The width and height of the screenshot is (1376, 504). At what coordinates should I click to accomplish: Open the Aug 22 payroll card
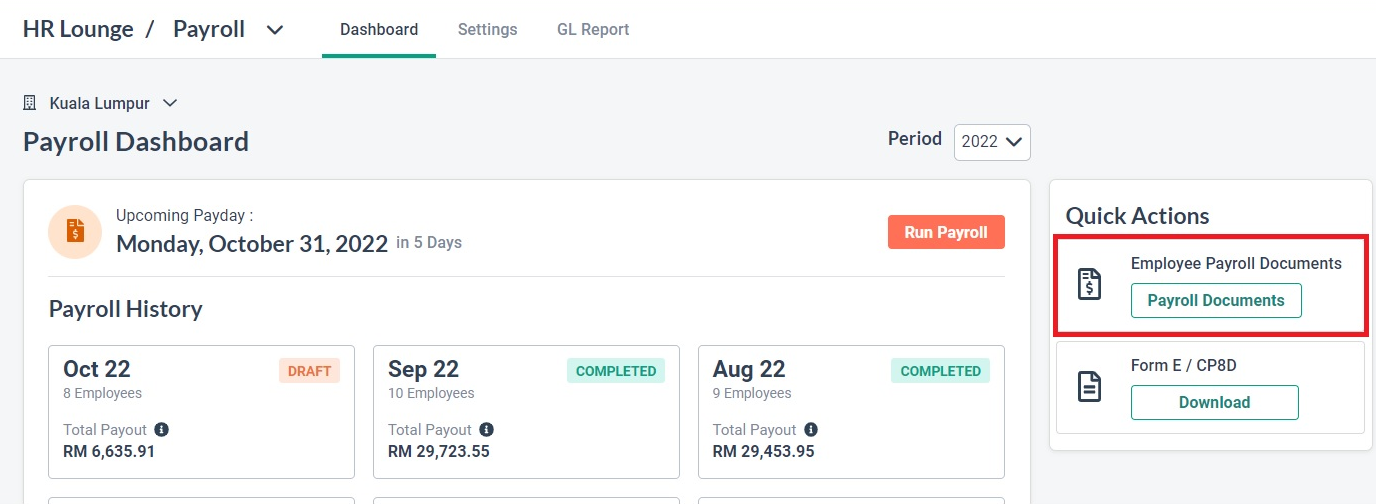coord(851,412)
